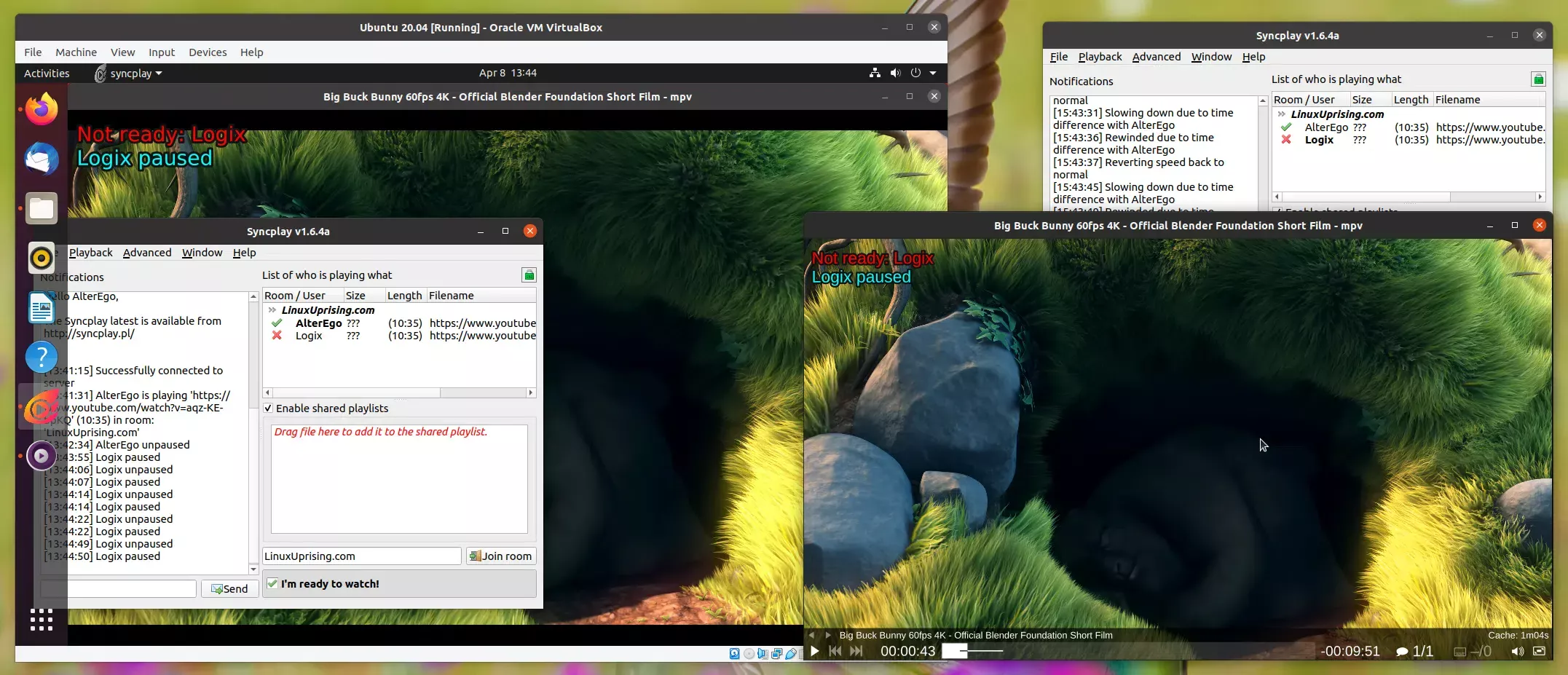Mute the volume in the host mpv

pos(1517,652)
